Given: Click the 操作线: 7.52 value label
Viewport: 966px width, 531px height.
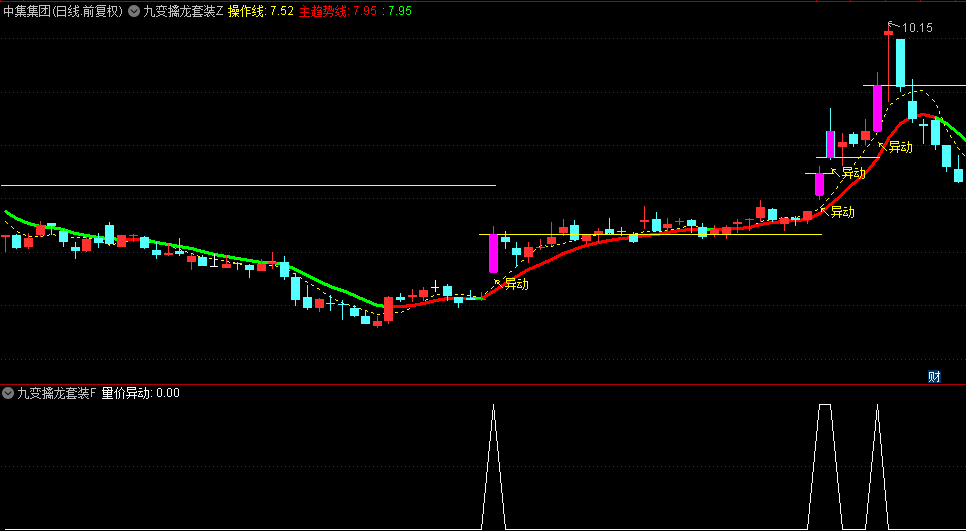Looking at the screenshot, I should (x=261, y=11).
